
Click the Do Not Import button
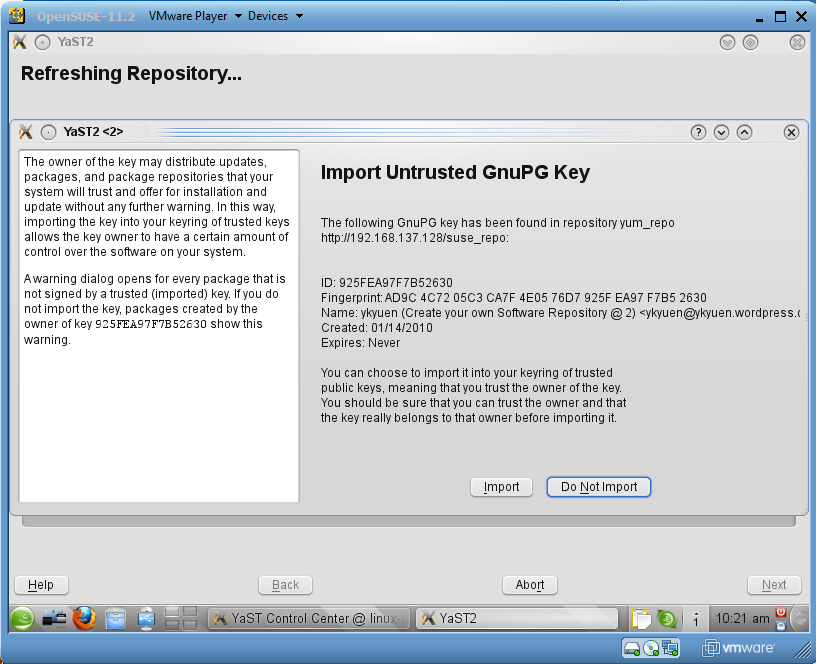click(599, 487)
